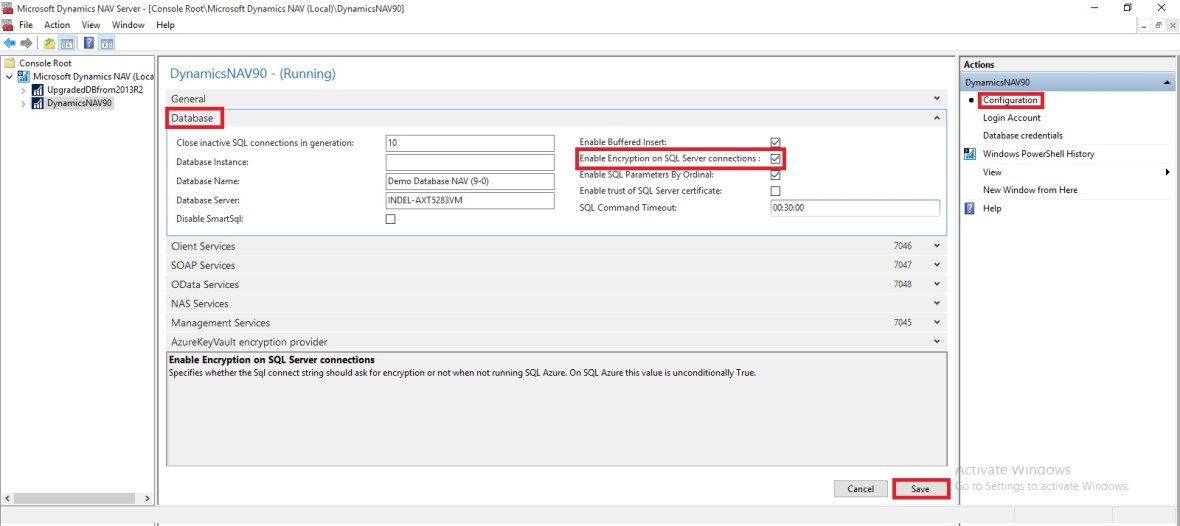1180x526 pixels.
Task: Click the Console Root folder icon
Action: point(10,63)
